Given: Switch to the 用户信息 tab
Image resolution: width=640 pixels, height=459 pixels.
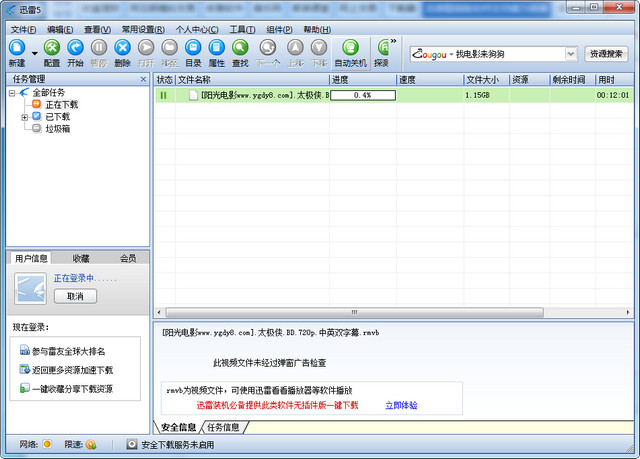Looking at the screenshot, I should 31,258.
